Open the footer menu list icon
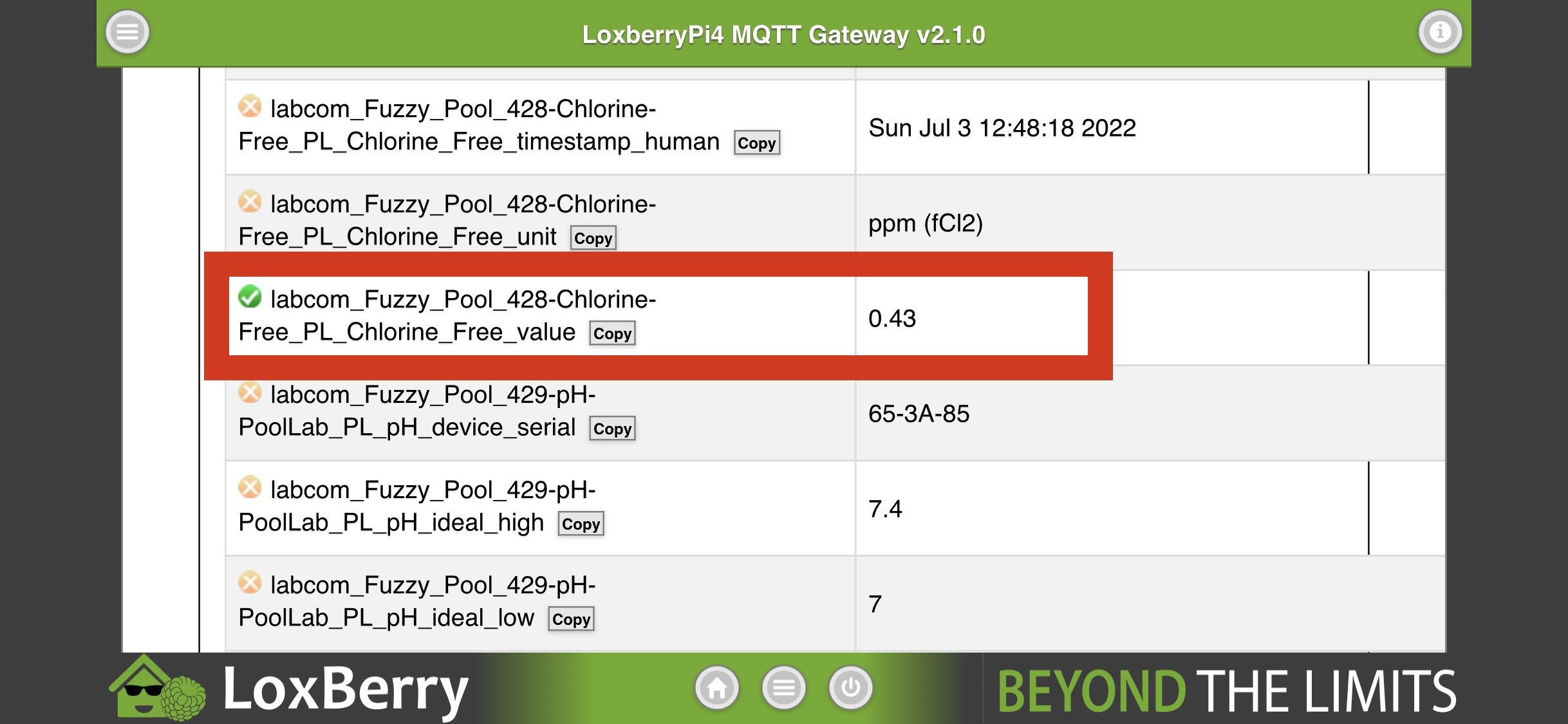This screenshot has width=1568, height=724. (783, 688)
